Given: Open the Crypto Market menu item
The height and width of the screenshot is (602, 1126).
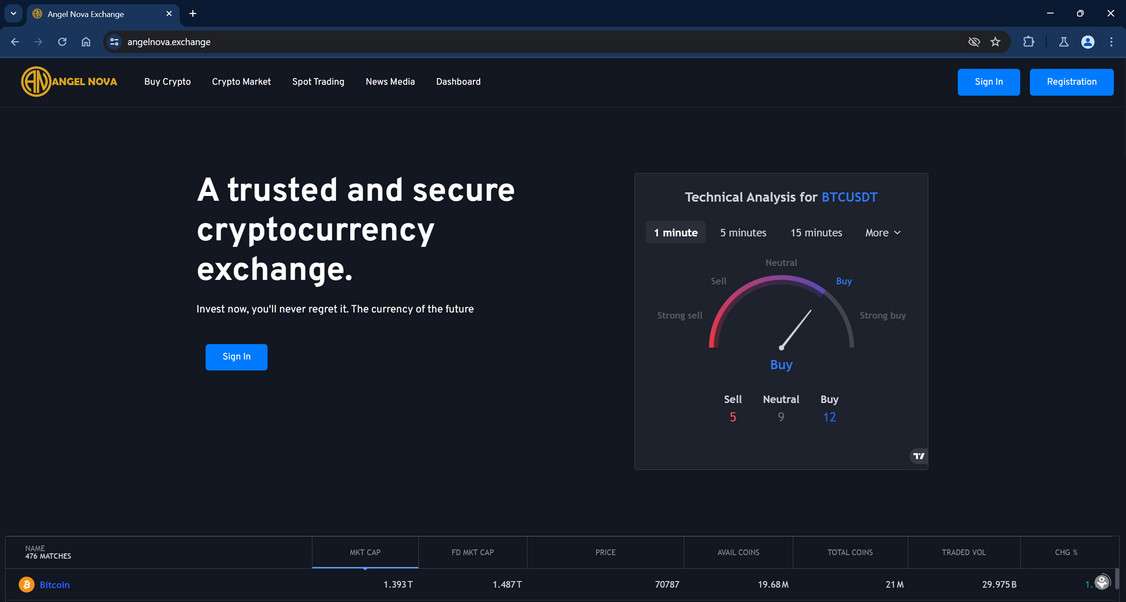Looking at the screenshot, I should [x=240, y=81].
